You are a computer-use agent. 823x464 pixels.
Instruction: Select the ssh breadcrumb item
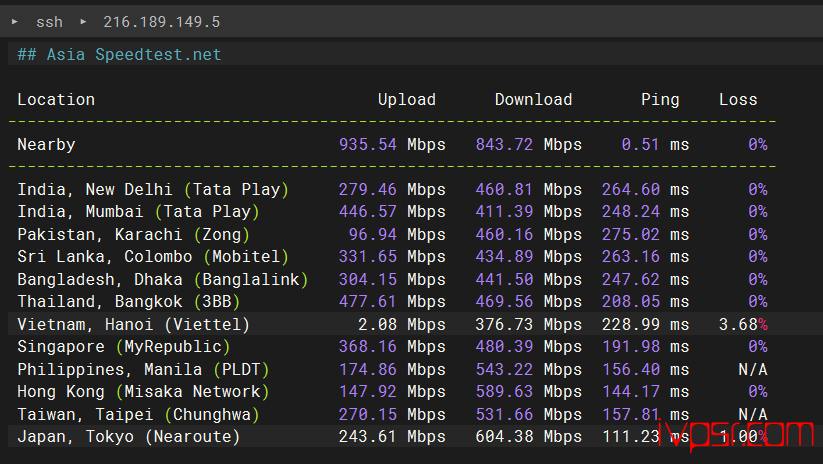click(x=49, y=21)
